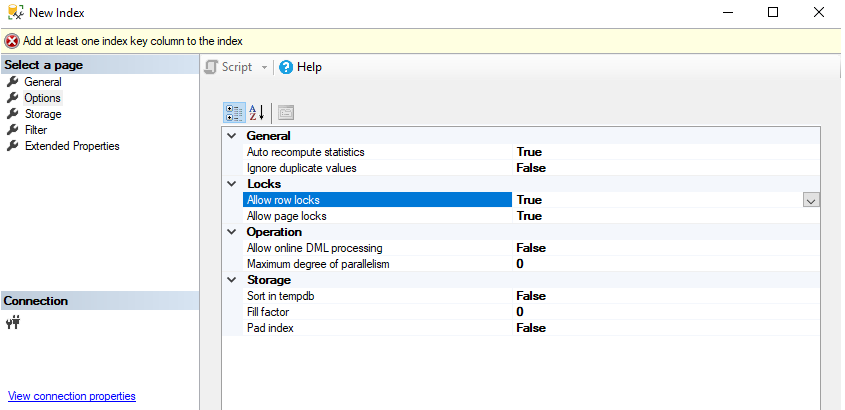This screenshot has height=410, width=845.
Task: Click the Property Pages icon
Action: point(286,112)
